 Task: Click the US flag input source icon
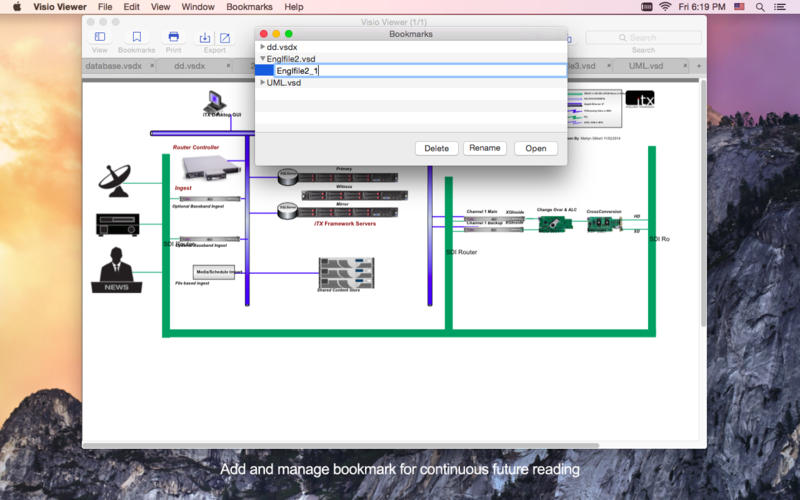coord(739,7)
